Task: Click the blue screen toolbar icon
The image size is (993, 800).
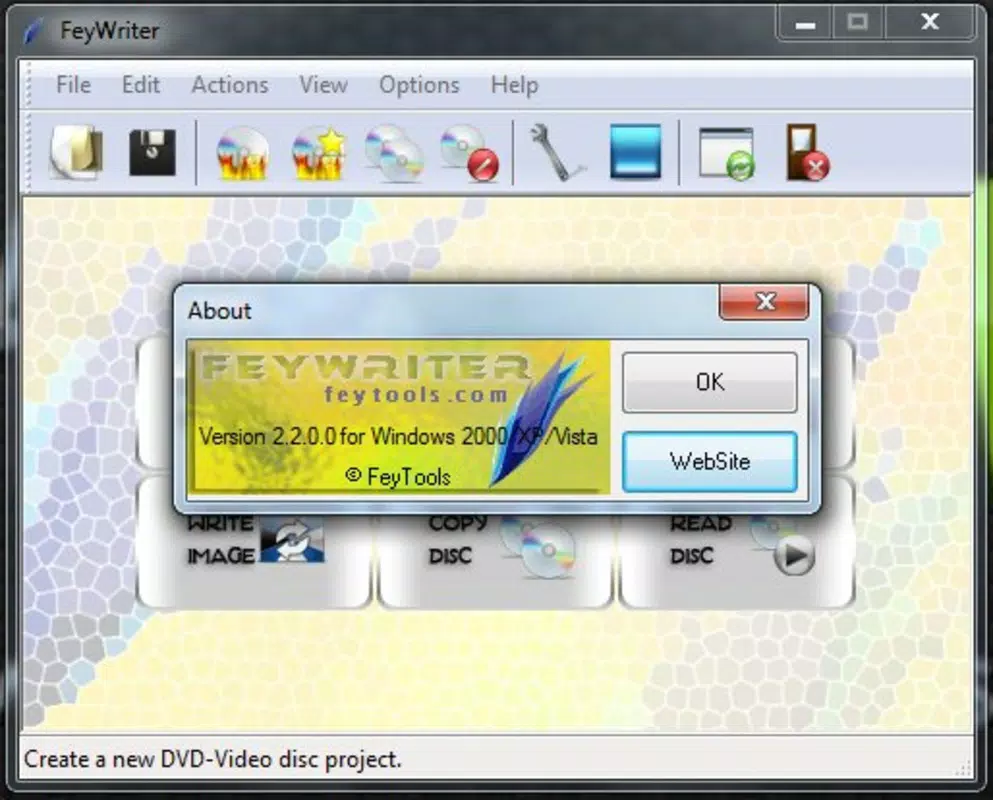Action: click(635, 152)
